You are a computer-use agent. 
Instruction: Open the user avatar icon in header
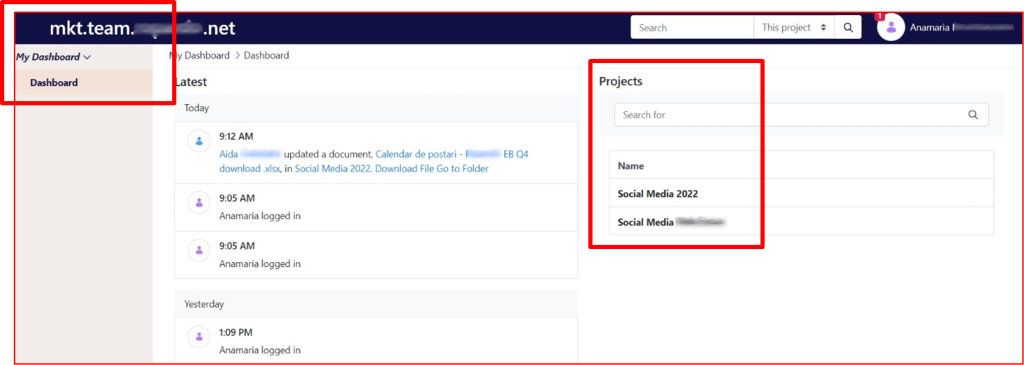891,28
